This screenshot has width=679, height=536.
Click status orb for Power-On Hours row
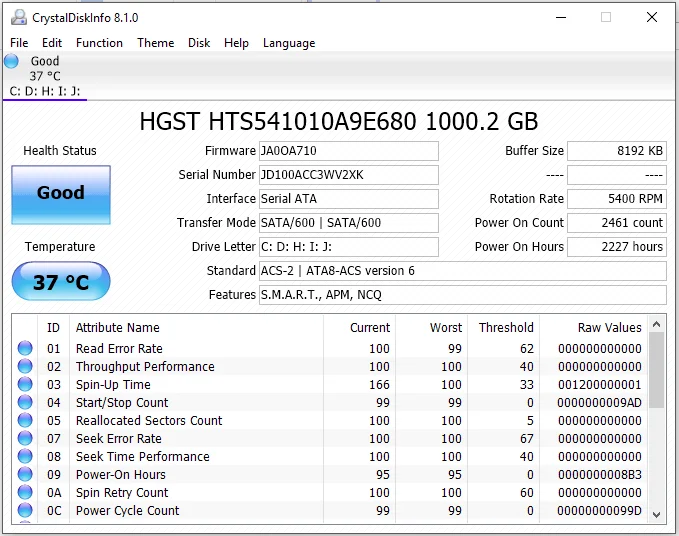[x=25, y=474]
